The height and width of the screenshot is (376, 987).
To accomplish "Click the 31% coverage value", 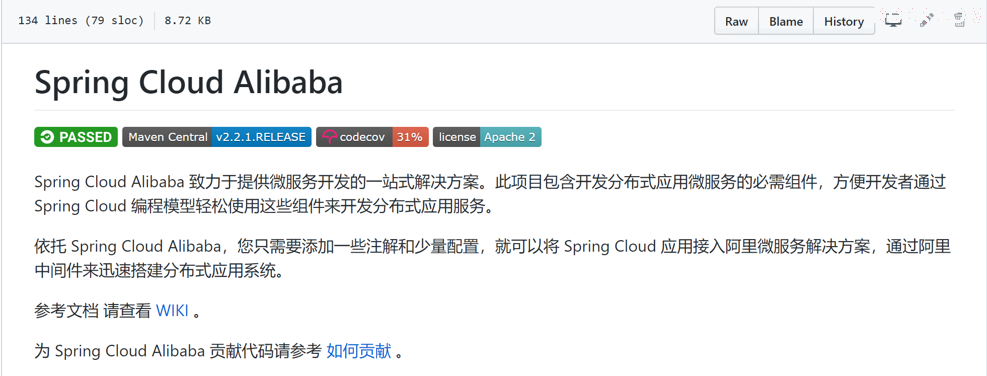I will tap(410, 137).
